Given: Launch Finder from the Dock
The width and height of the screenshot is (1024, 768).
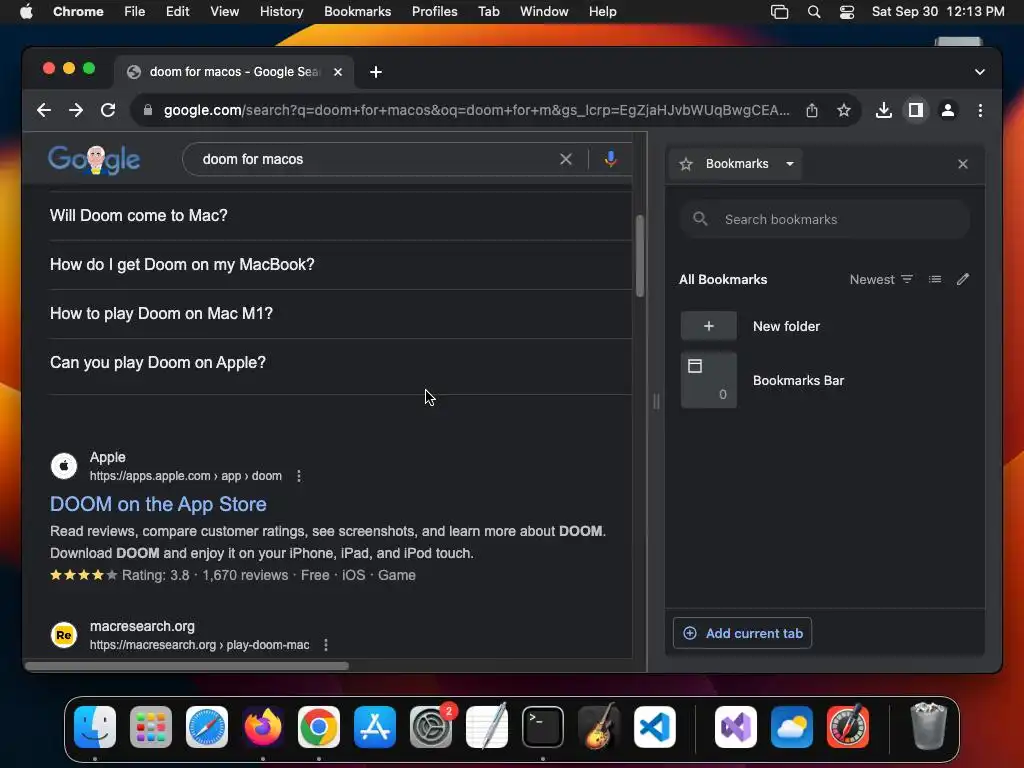Looking at the screenshot, I should [x=95, y=727].
